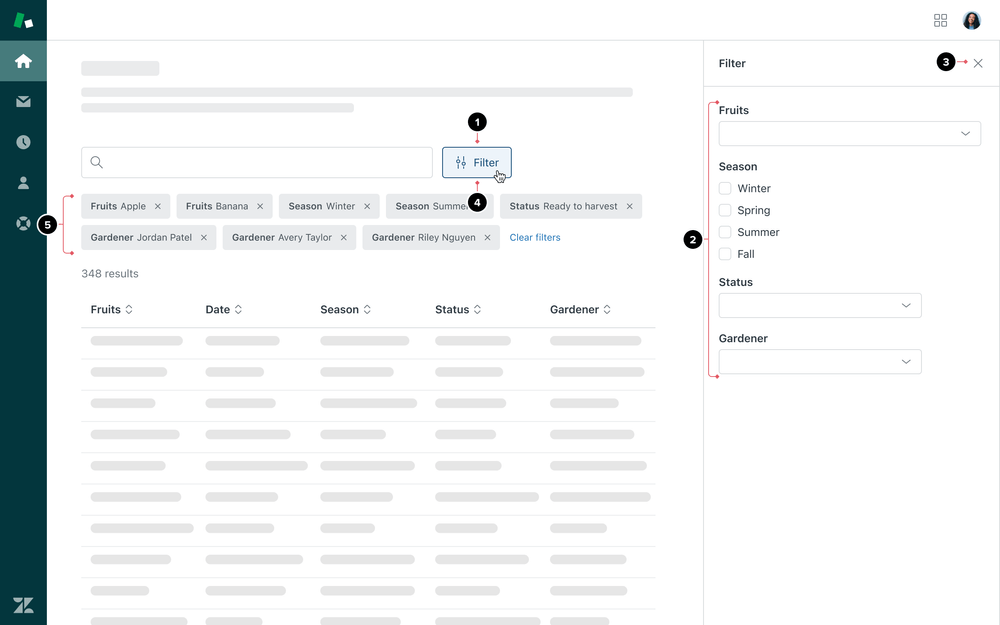Open the recent activity clock icon
1000x625 pixels.
(23, 141)
